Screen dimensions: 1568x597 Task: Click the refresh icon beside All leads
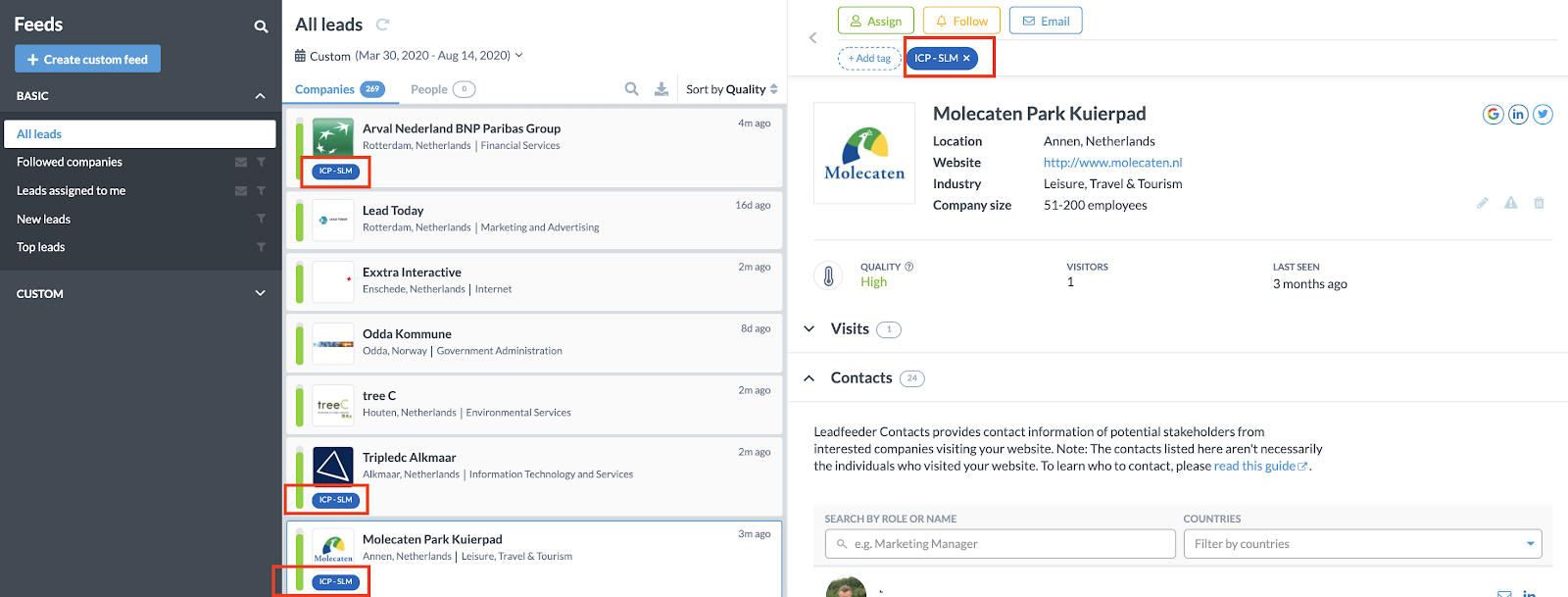point(382,25)
